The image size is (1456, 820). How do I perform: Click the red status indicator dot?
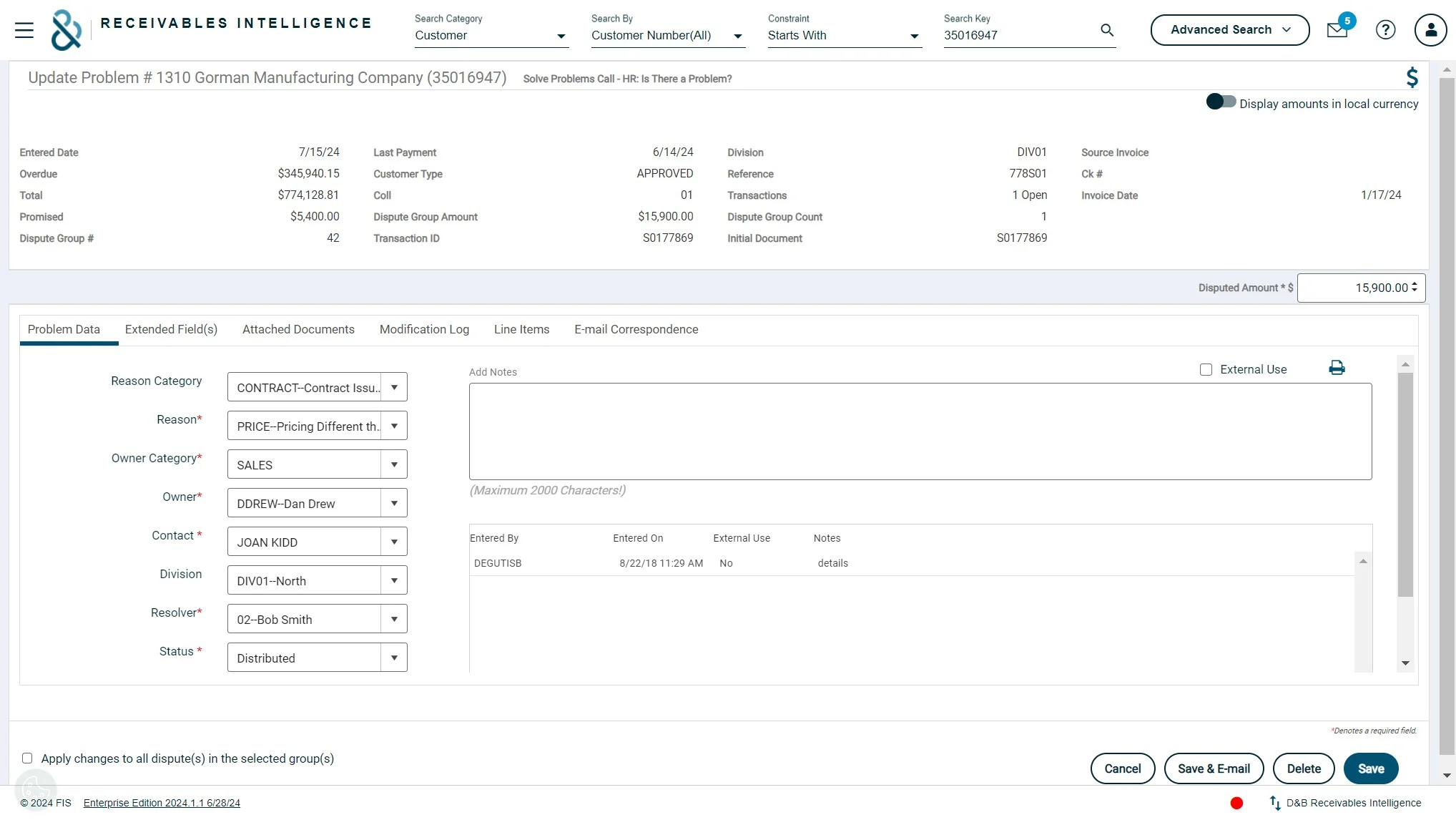1236,803
